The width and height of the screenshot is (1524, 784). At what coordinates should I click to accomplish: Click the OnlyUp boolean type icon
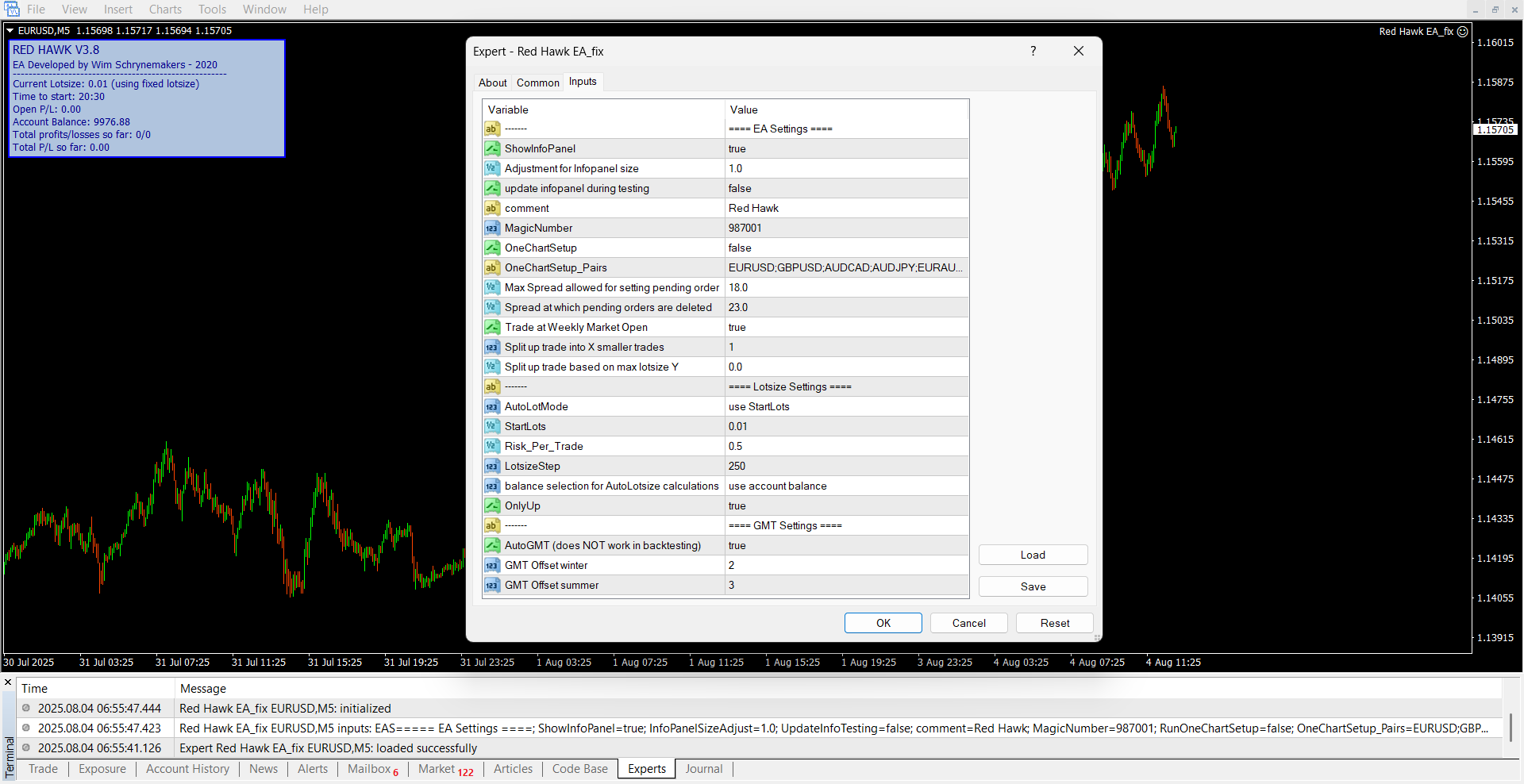492,505
